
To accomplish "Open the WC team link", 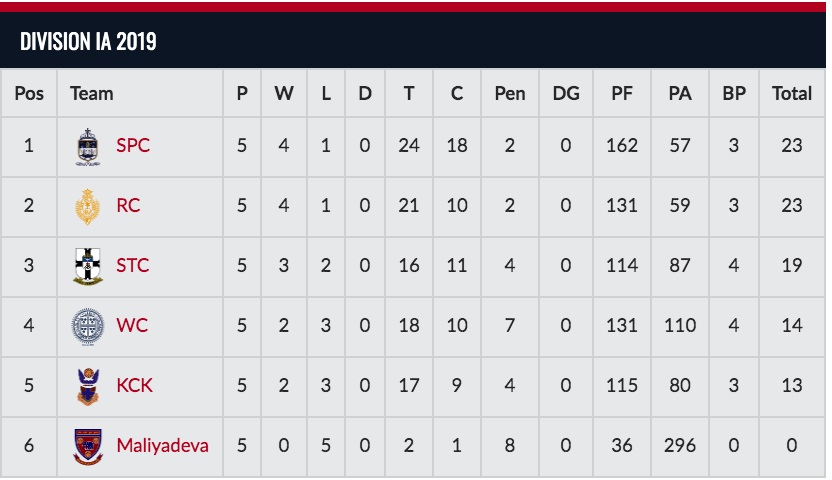I will (x=132, y=325).
